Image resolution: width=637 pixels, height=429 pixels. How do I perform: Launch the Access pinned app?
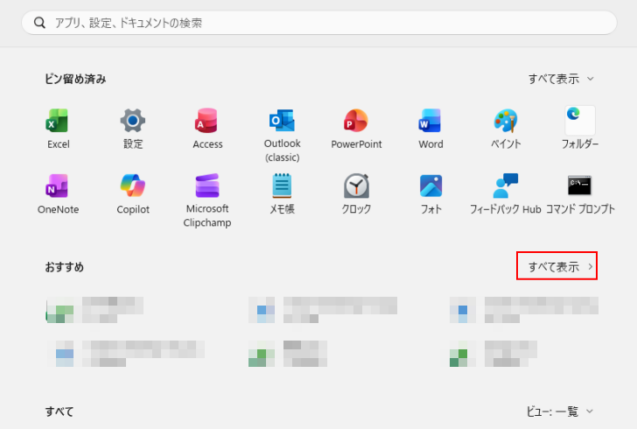(x=208, y=129)
